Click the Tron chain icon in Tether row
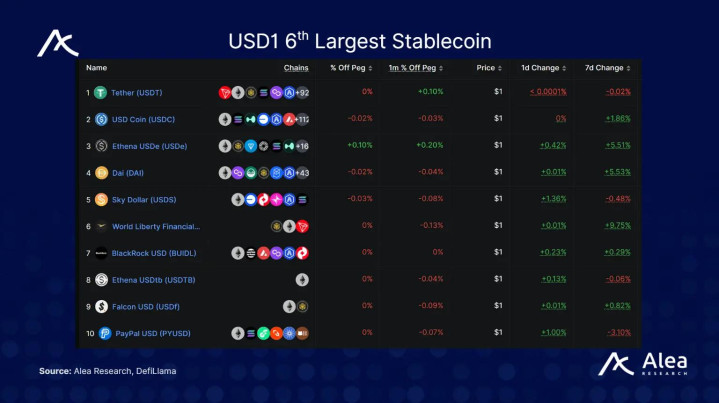 click(x=225, y=93)
